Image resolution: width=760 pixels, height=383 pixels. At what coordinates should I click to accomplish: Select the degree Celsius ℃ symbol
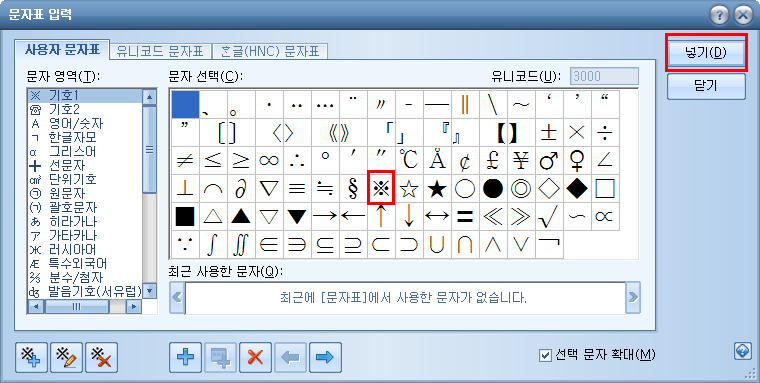tap(409, 160)
